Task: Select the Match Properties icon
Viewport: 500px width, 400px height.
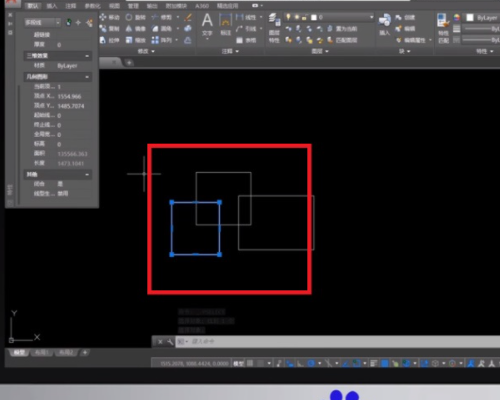Action: (443, 28)
